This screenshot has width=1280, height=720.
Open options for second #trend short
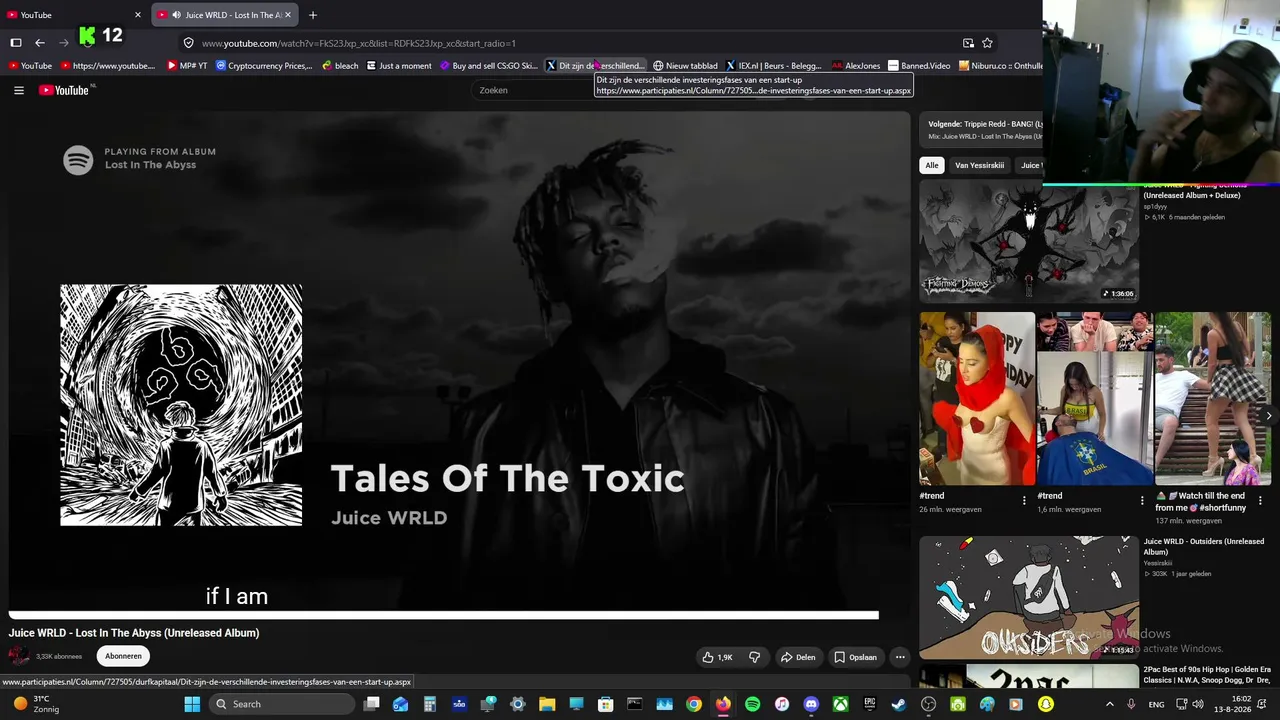[x=1142, y=500]
